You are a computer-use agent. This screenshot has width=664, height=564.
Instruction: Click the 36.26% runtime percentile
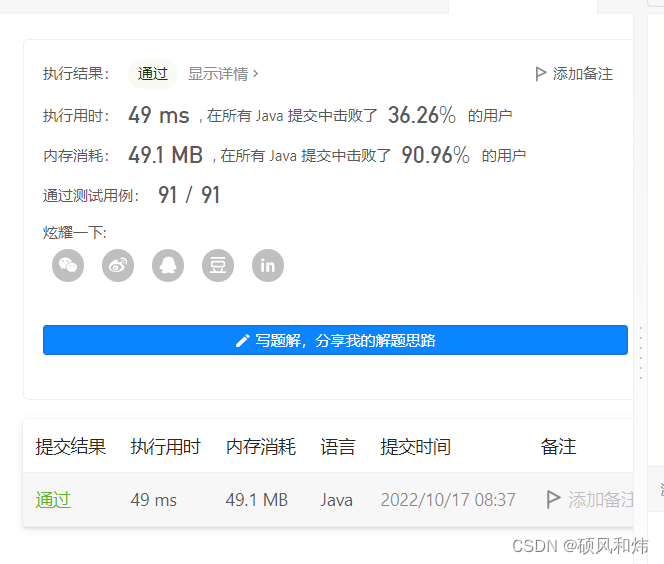[x=422, y=115]
